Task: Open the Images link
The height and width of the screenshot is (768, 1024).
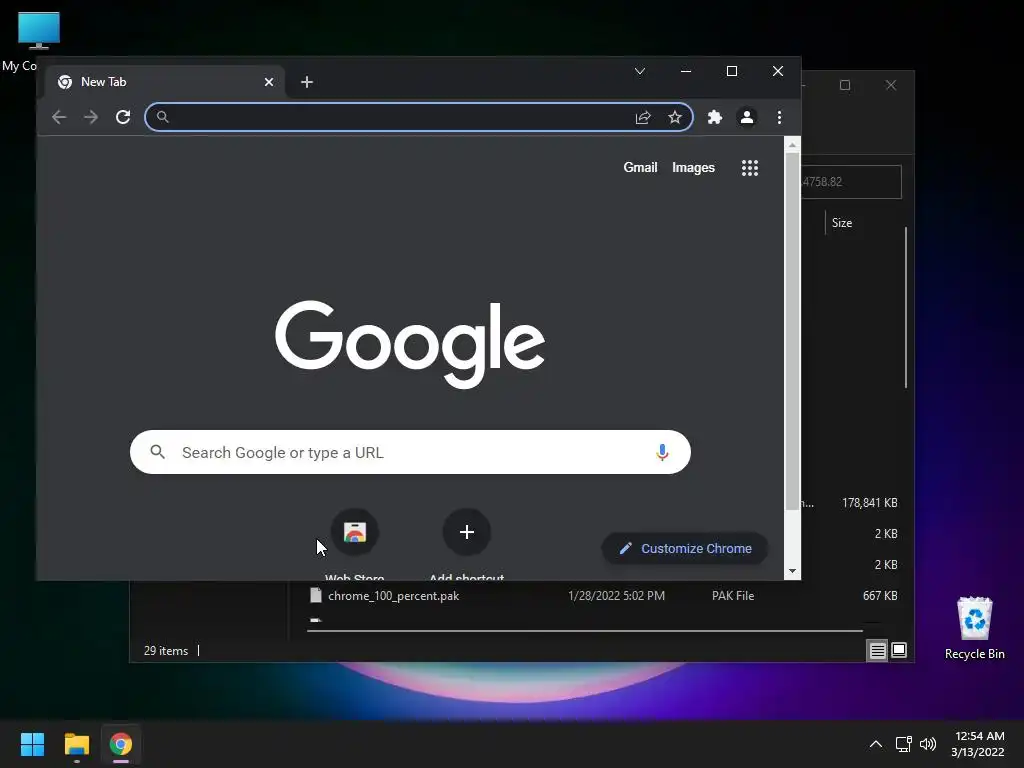Action: [x=693, y=167]
